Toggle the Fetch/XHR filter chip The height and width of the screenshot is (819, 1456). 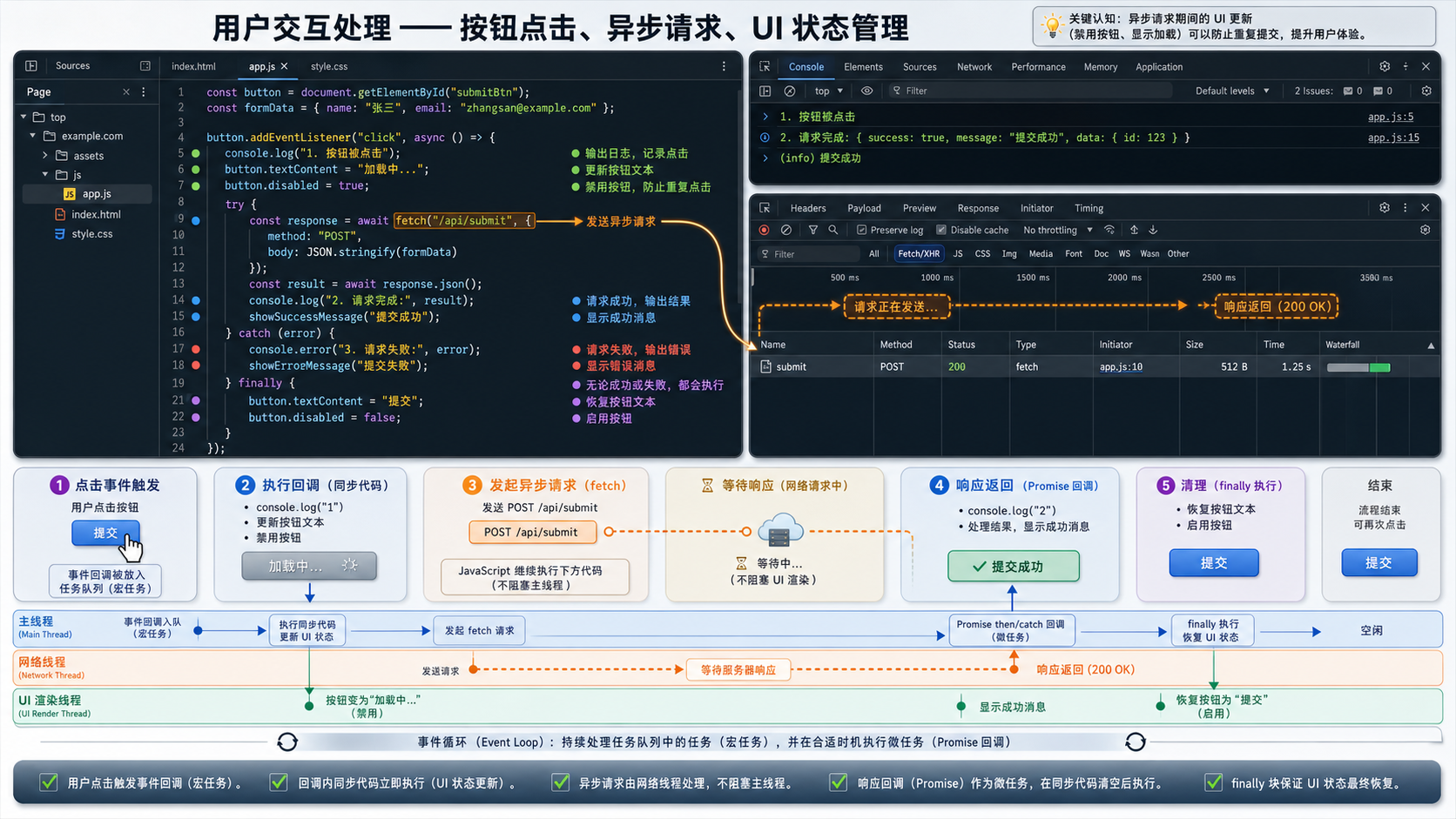(x=919, y=254)
